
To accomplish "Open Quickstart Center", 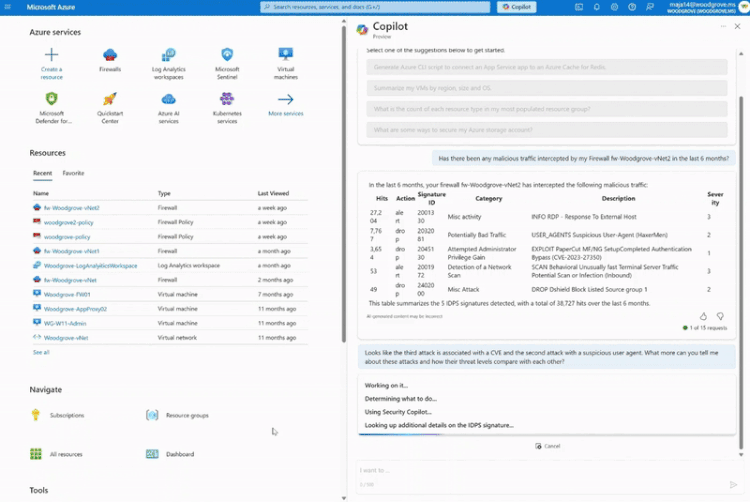I will point(110,108).
